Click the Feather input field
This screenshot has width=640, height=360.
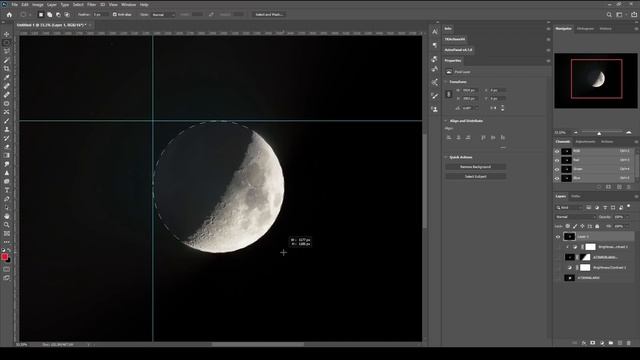pos(100,14)
